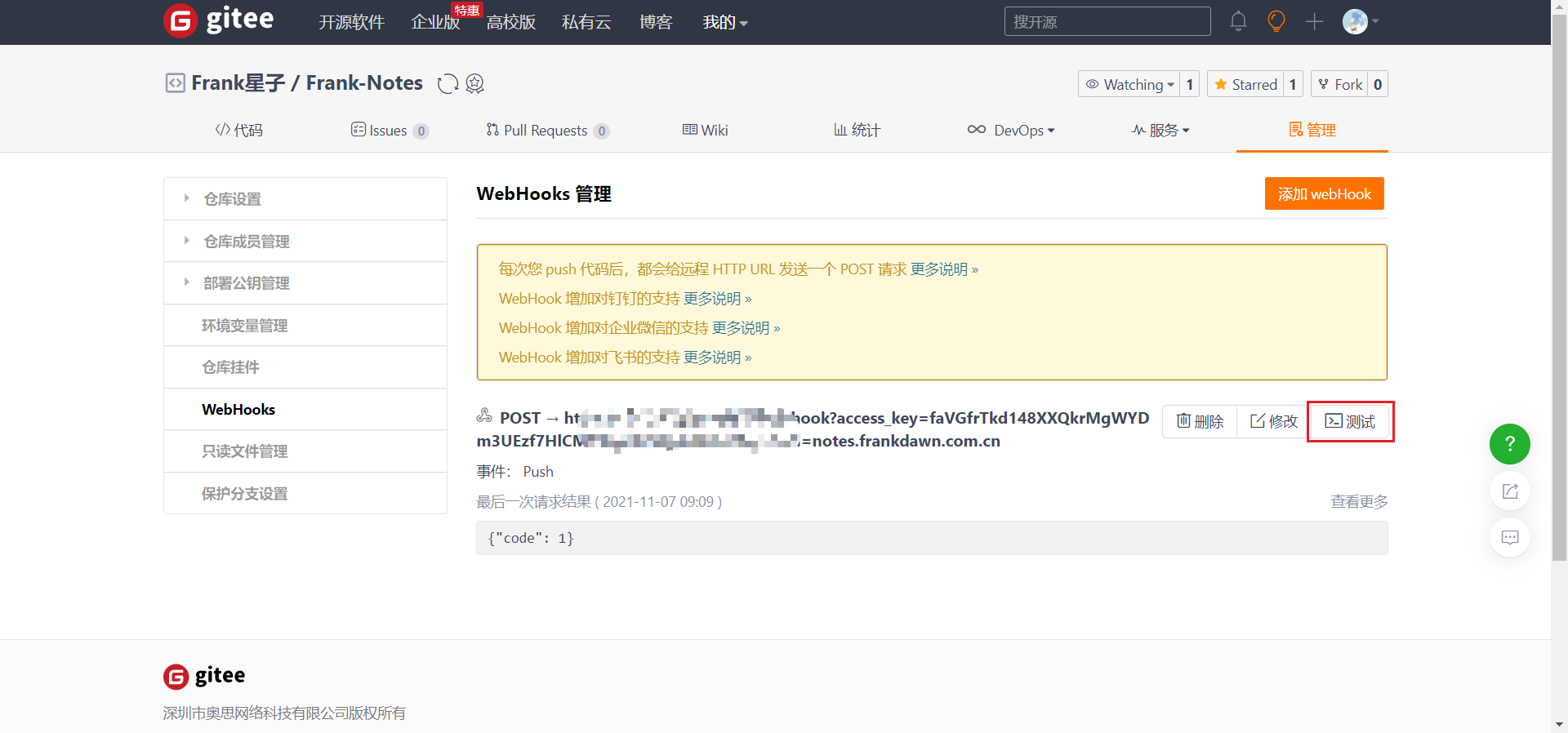Expand the 服务 dropdown tab
Image resolution: width=1568 pixels, height=733 pixels.
(1160, 130)
